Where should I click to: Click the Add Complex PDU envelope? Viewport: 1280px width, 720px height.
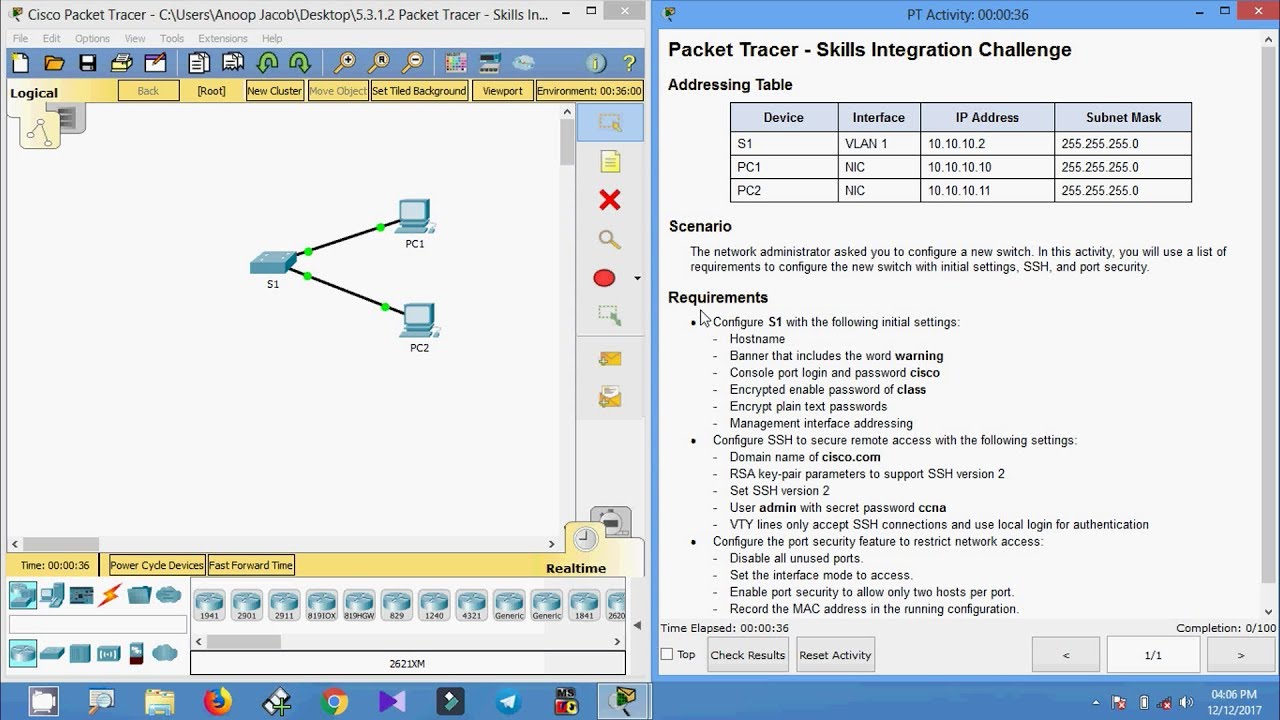click(609, 398)
